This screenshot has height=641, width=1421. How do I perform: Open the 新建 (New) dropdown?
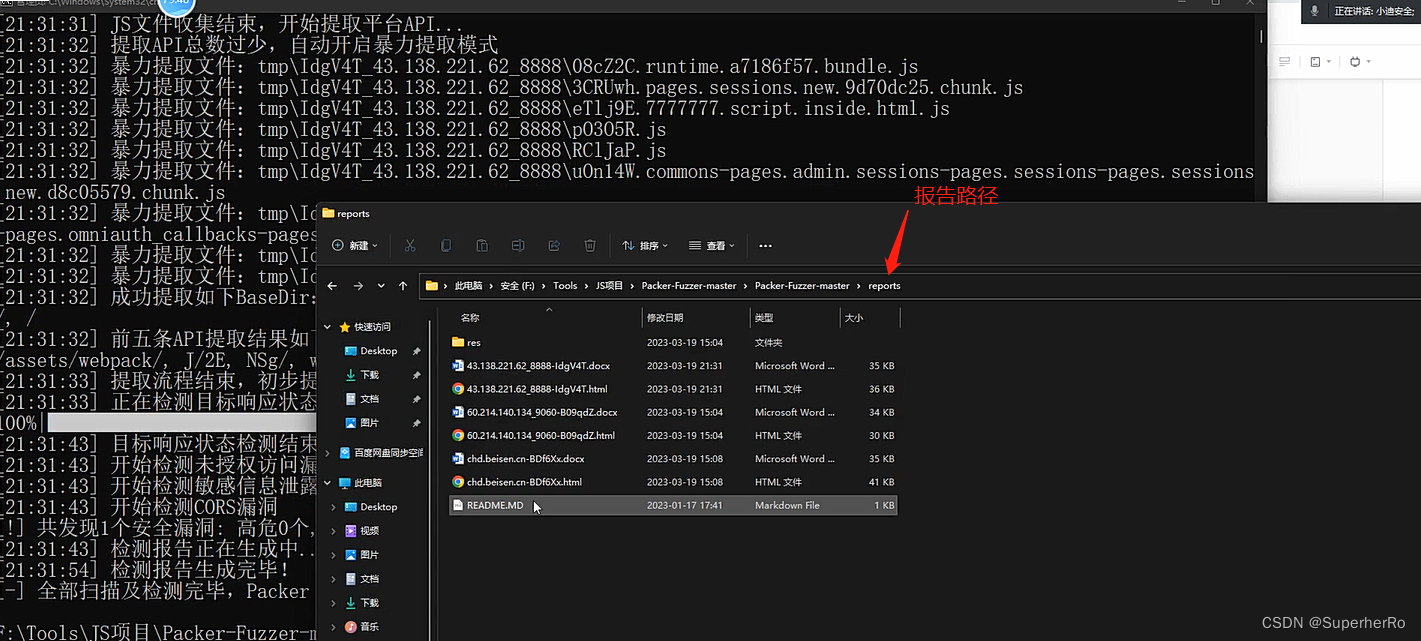[355, 246]
